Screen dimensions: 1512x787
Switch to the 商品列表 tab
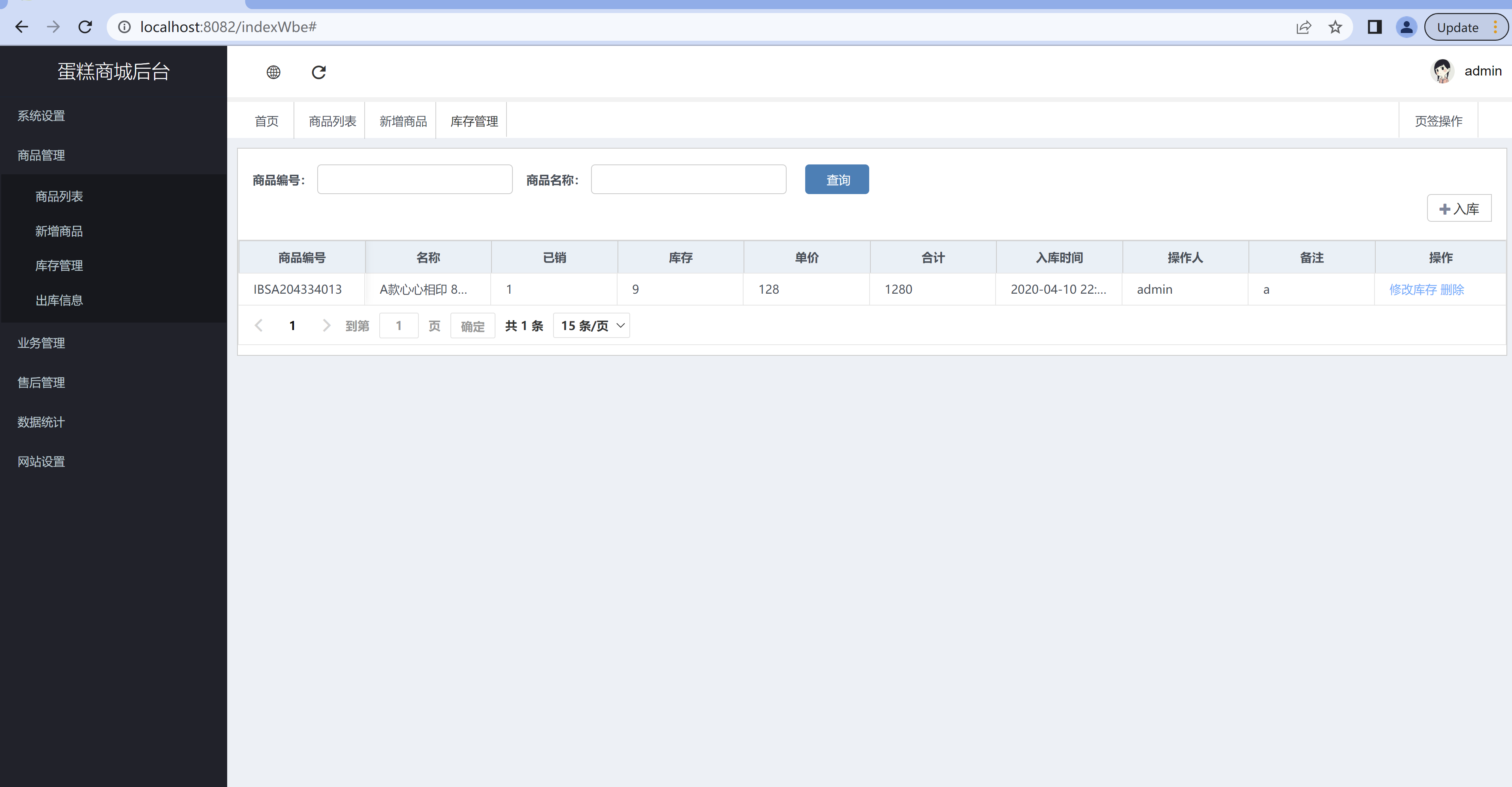click(332, 121)
